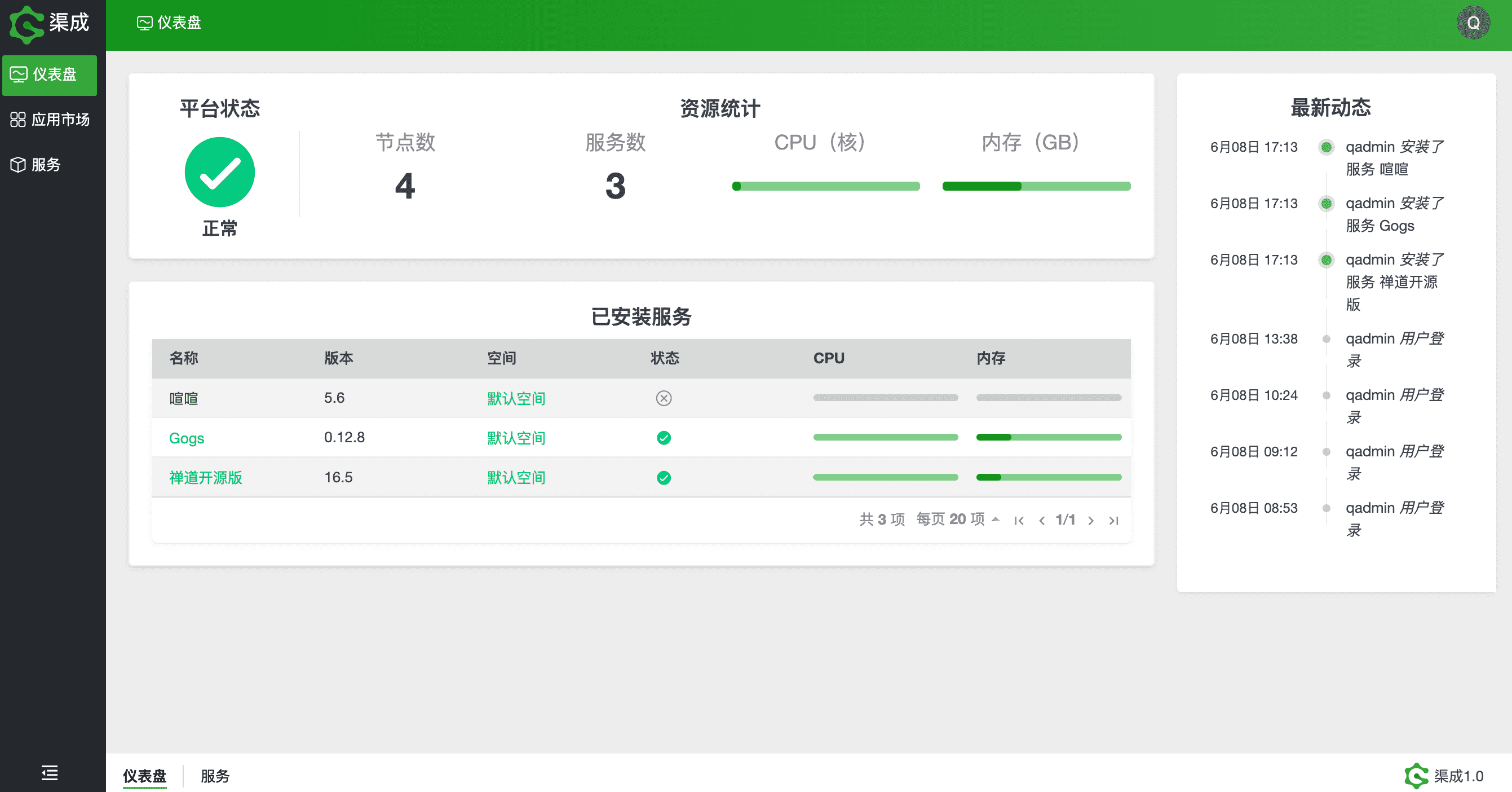Expand the 每页 20 项 page size dropdown
Image resolution: width=1512 pixels, height=792 pixels.
pyautogui.click(x=957, y=519)
